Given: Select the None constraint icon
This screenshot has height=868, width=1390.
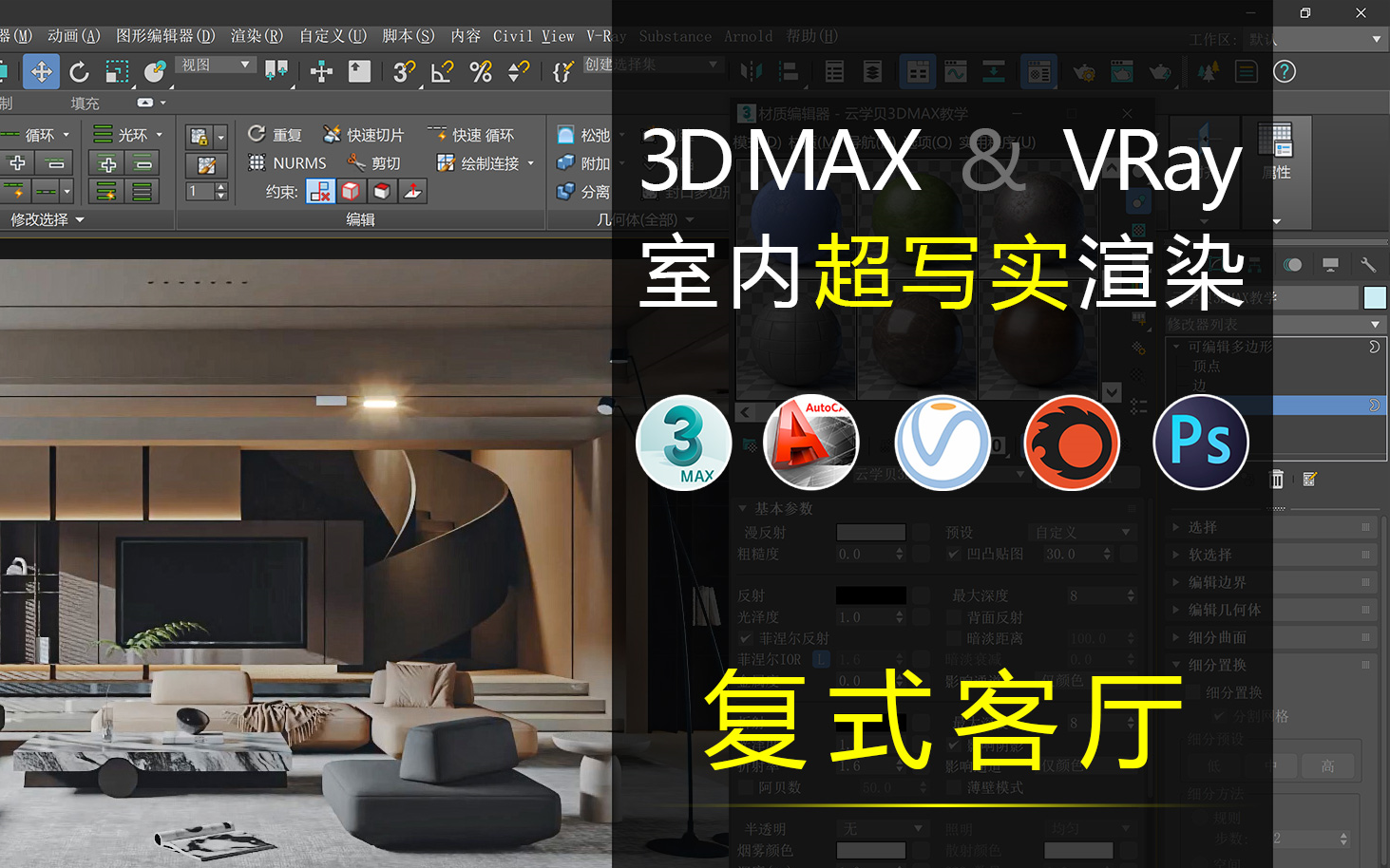Looking at the screenshot, I should tap(320, 191).
